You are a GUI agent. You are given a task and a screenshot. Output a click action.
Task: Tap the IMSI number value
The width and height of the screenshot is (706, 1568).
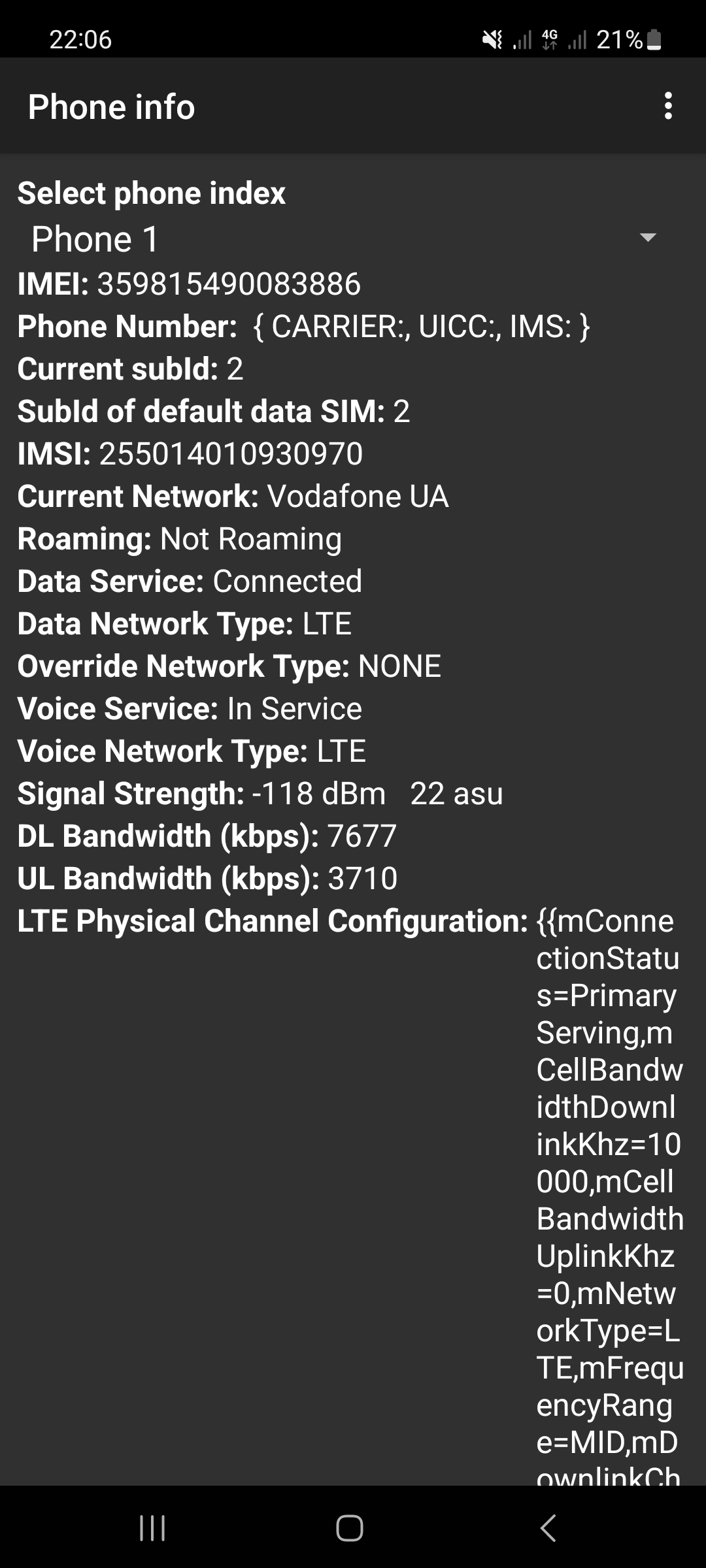click(231, 454)
